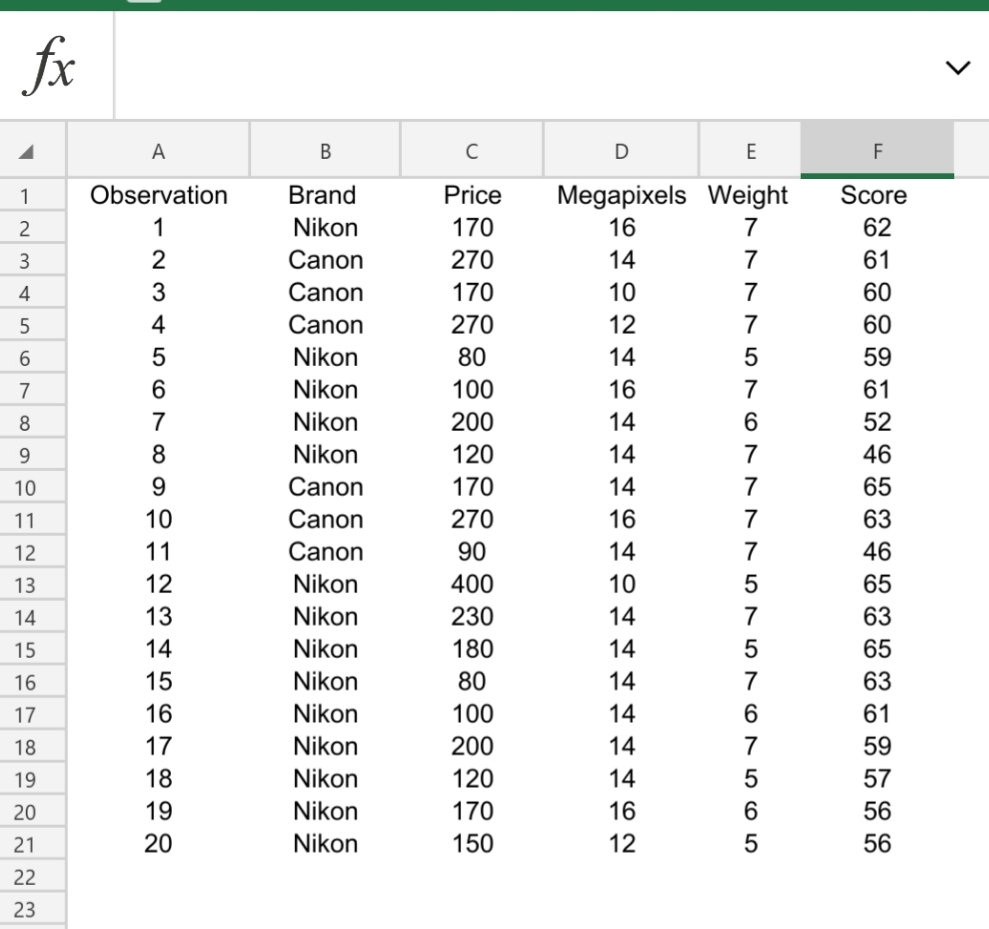This screenshot has width=989, height=929.
Task: Click the Score header cell
Action: click(874, 195)
